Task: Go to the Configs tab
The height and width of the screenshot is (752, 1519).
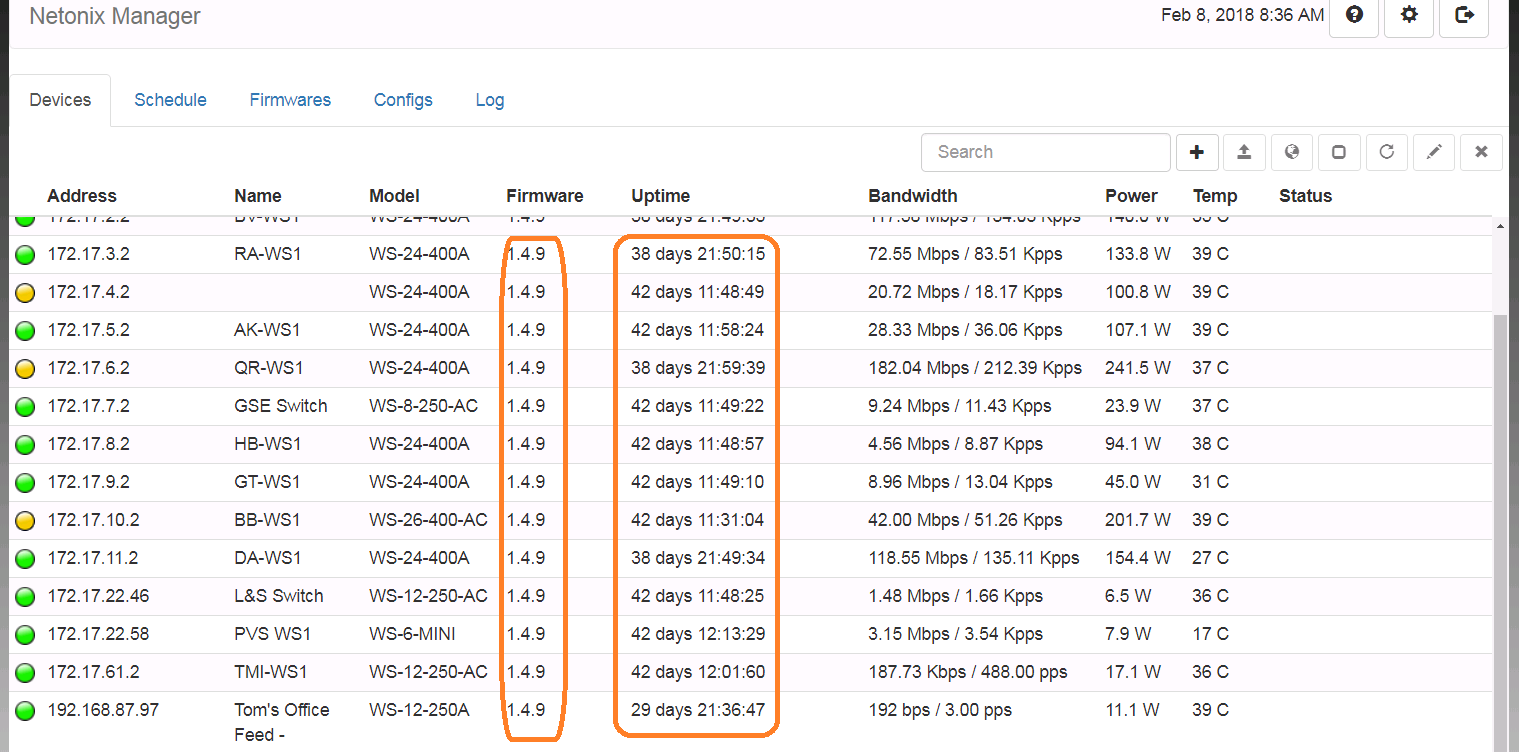Action: [x=403, y=100]
